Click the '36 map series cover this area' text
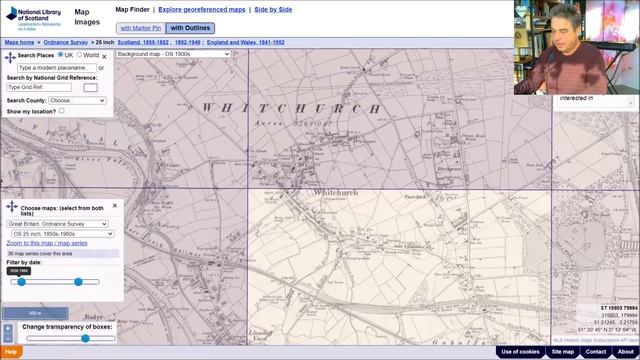This screenshot has width=640, height=360. (40, 253)
